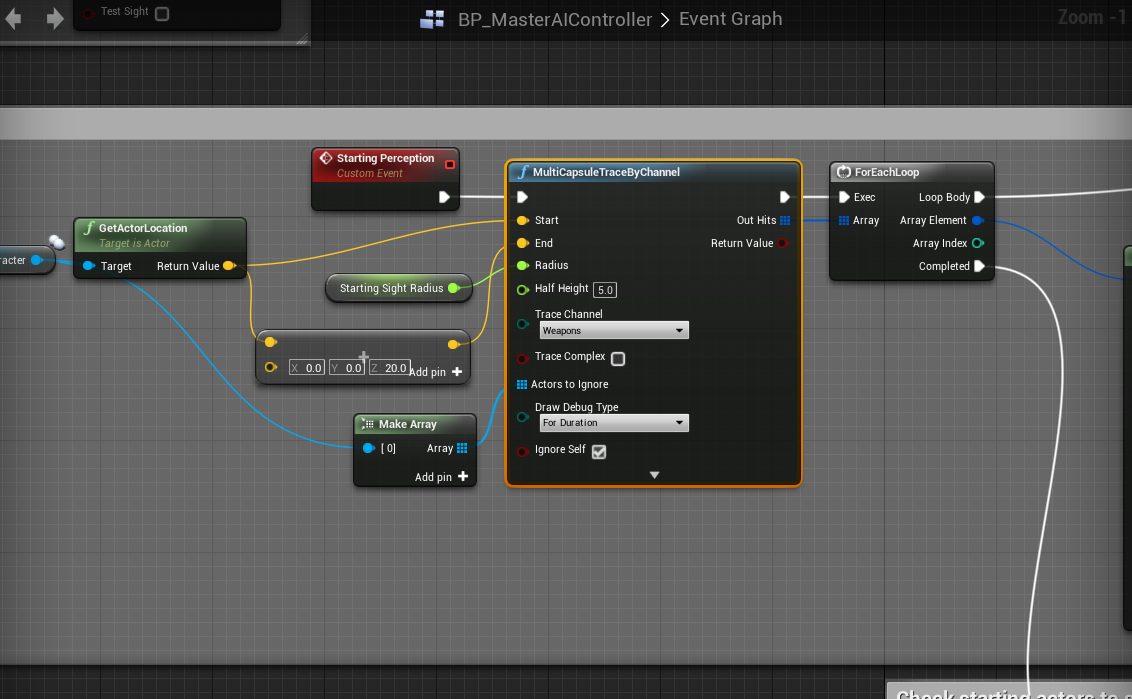
Task: Open the Draw Debug Type dropdown
Action: 614,423
